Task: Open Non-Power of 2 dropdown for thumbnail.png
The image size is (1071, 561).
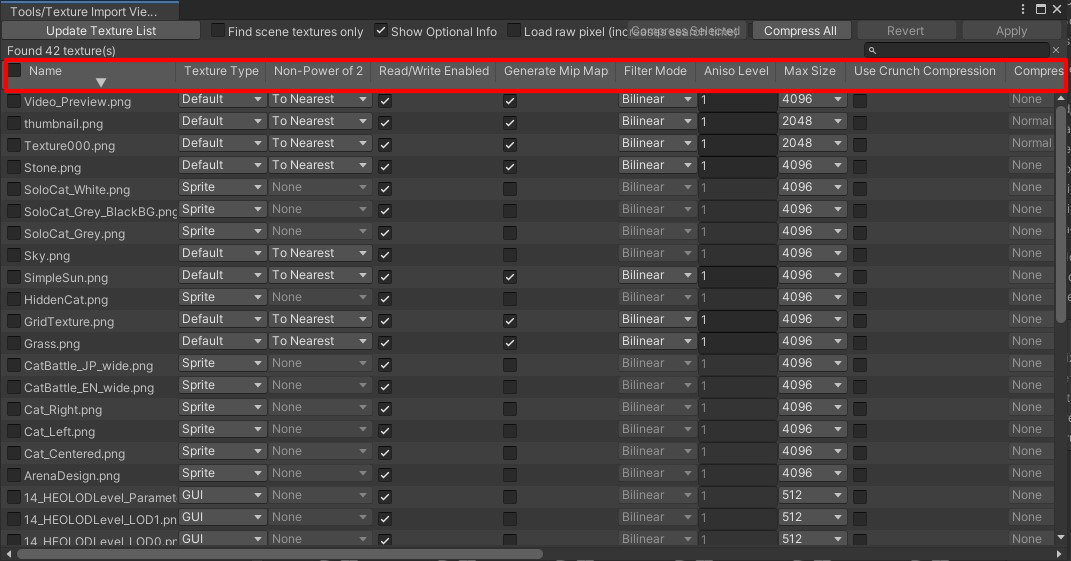Action: pyautogui.click(x=320, y=121)
